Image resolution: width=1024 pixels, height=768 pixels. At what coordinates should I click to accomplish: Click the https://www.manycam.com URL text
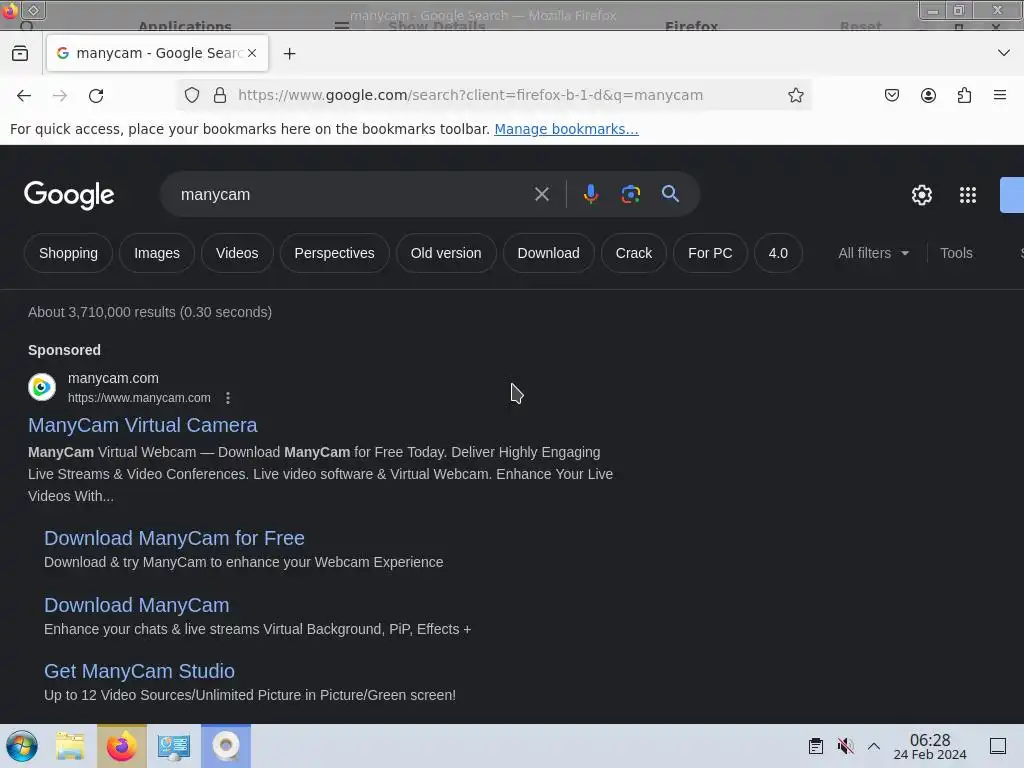click(139, 398)
